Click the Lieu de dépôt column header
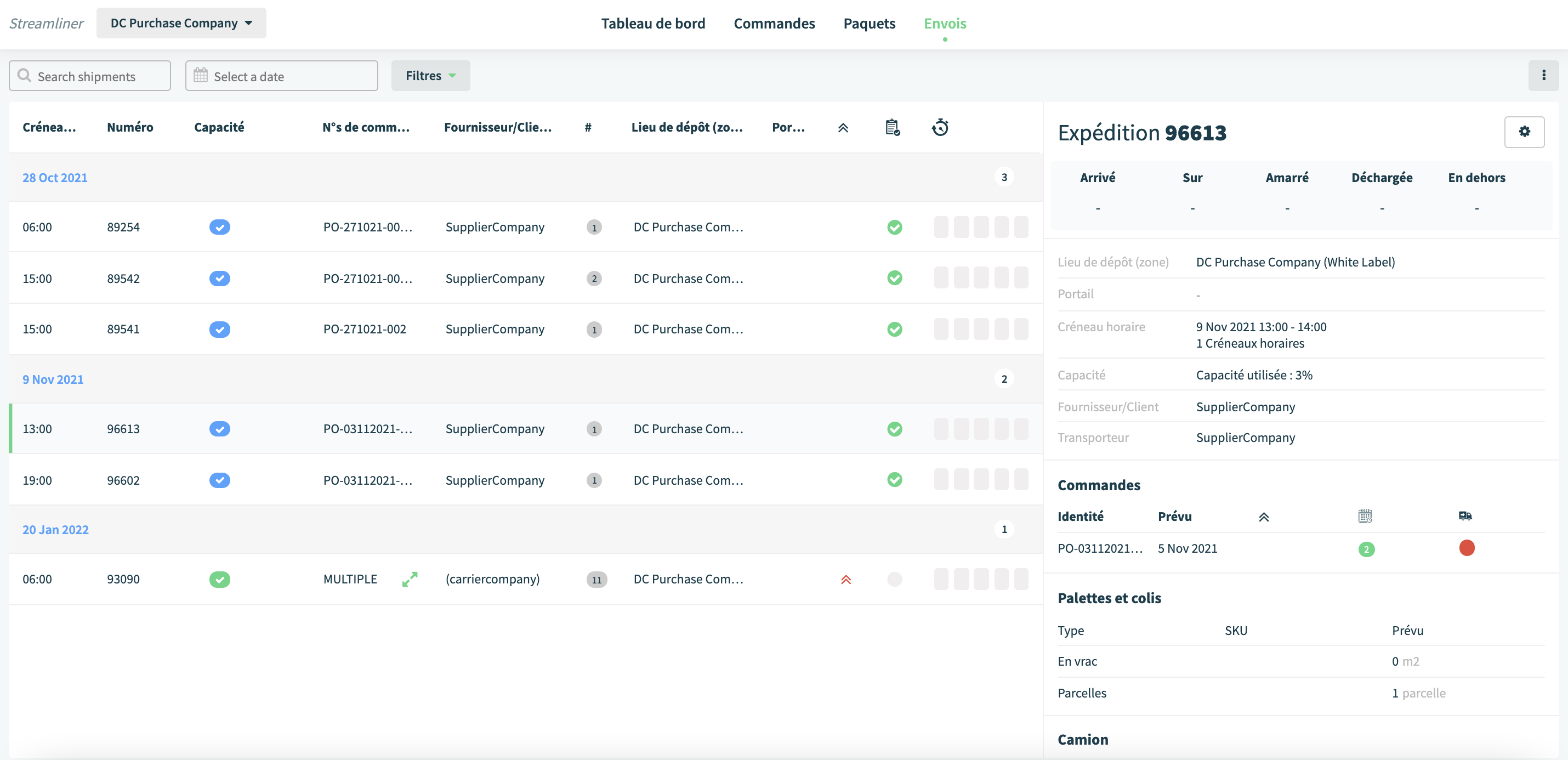 point(686,127)
